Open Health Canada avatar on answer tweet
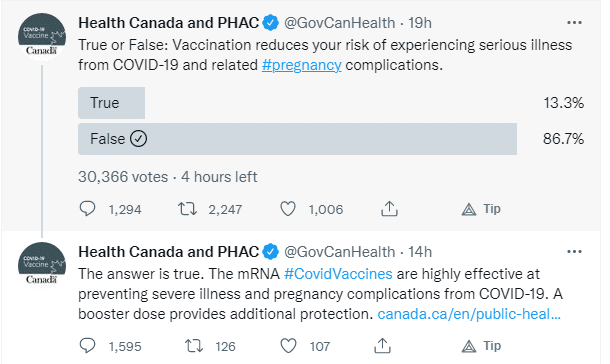This screenshot has width=610, height=364. point(42,266)
